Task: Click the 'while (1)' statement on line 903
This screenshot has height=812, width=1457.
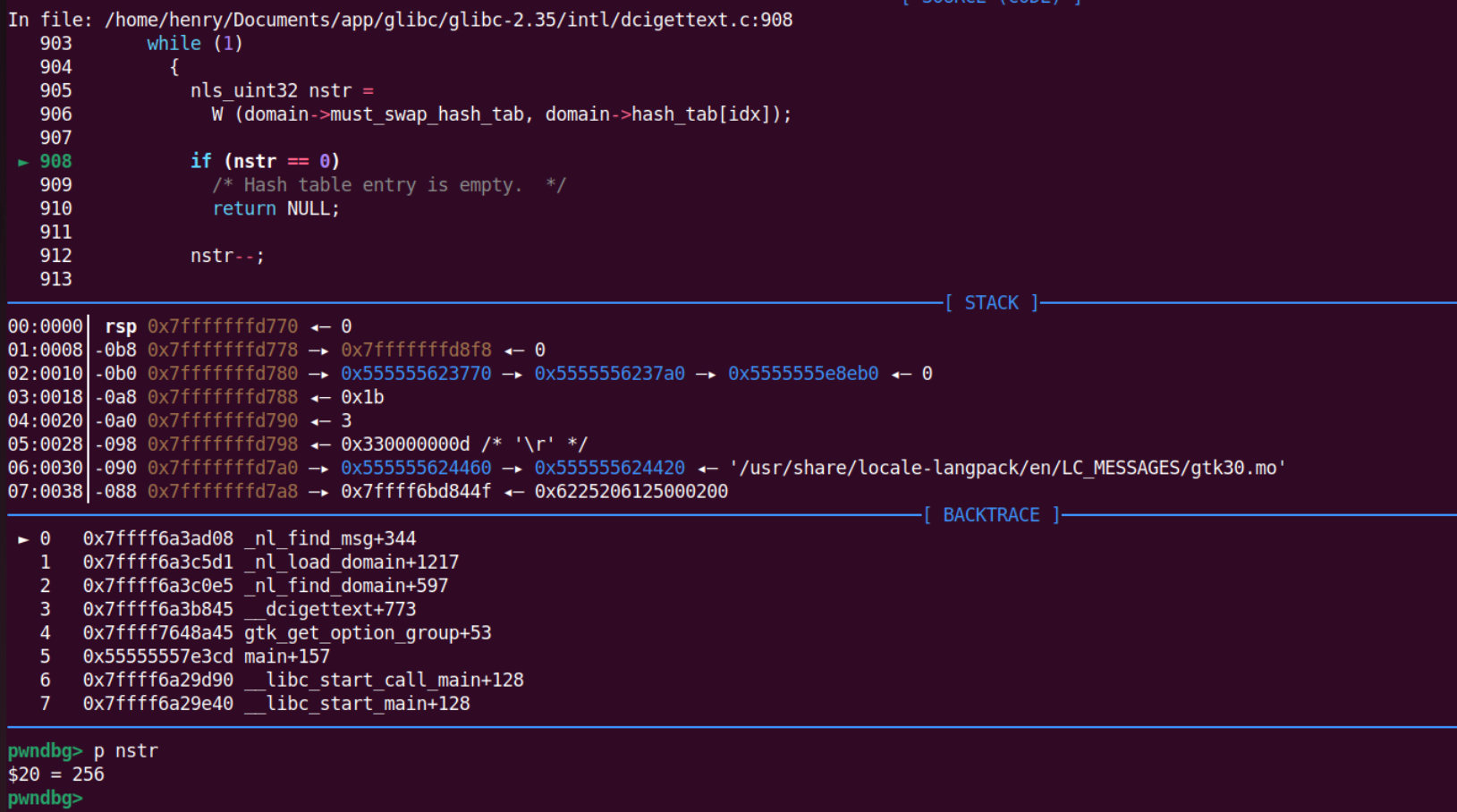Action: [x=194, y=43]
